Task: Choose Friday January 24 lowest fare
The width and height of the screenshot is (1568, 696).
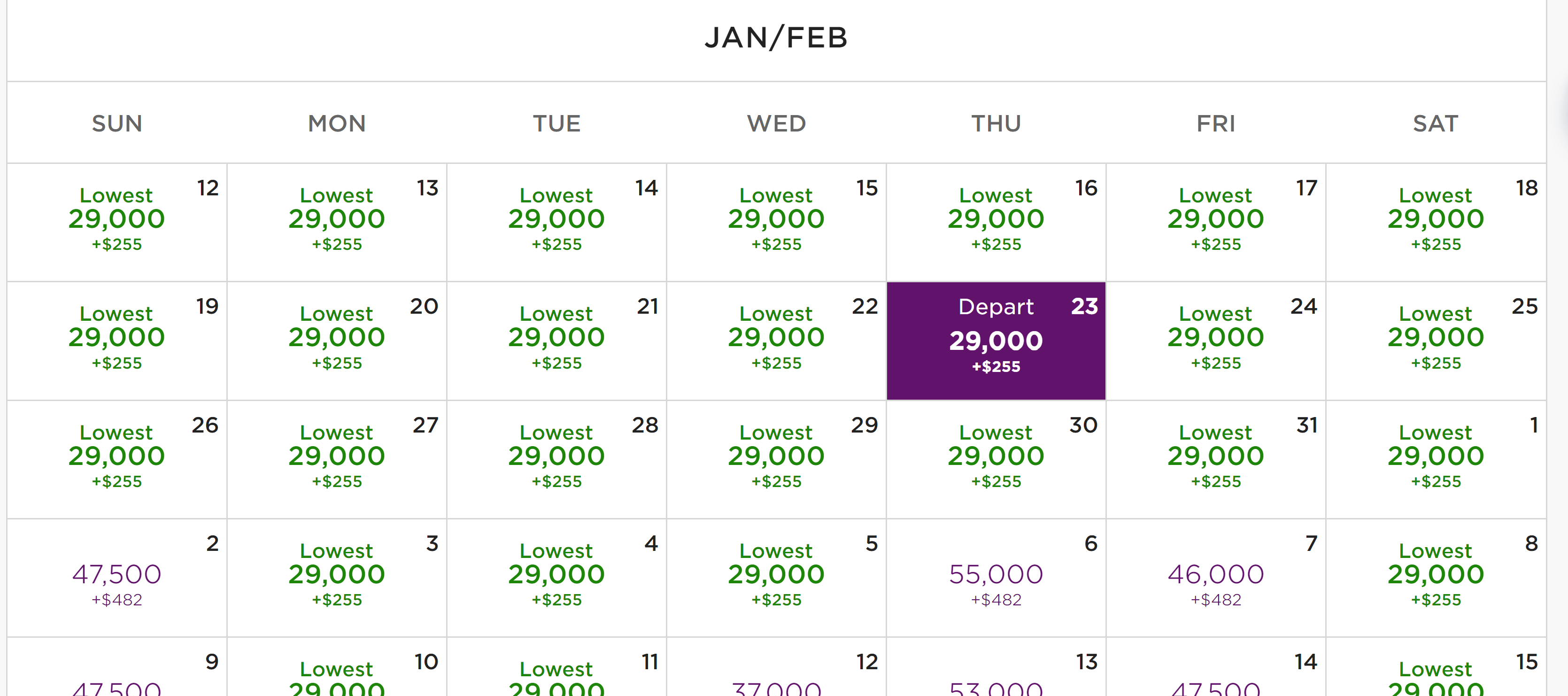Action: pyautogui.click(x=1216, y=338)
